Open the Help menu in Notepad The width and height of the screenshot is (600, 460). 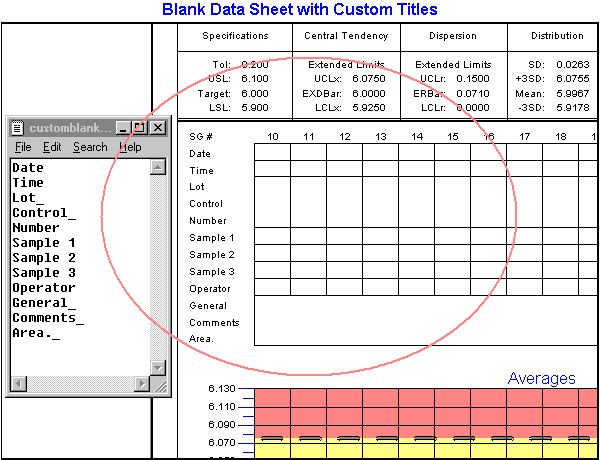point(130,147)
